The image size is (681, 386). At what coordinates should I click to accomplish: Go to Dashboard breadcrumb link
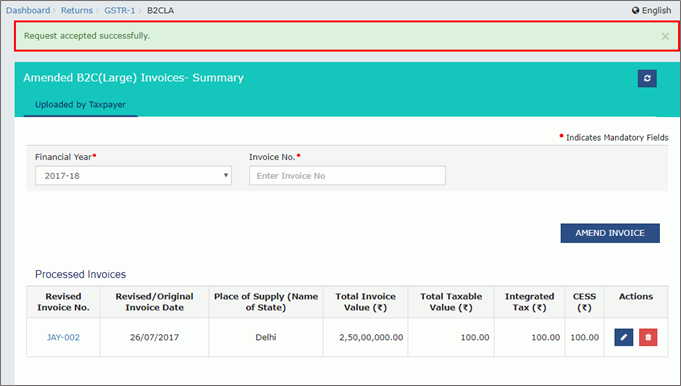point(28,10)
